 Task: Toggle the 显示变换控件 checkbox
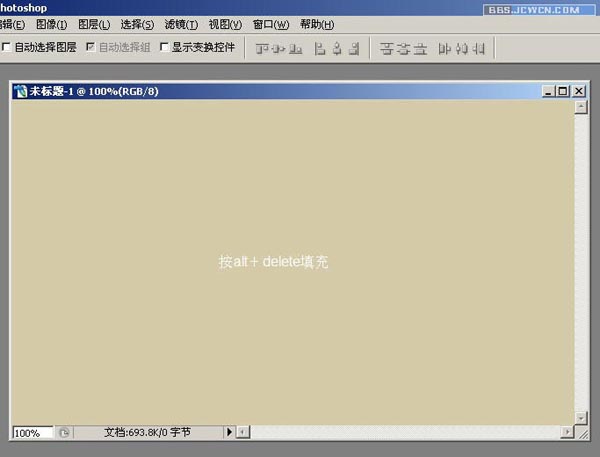tap(165, 47)
